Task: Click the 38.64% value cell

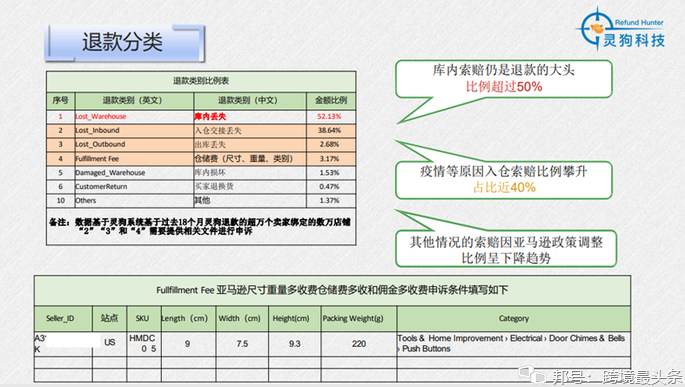Action: tap(331, 131)
